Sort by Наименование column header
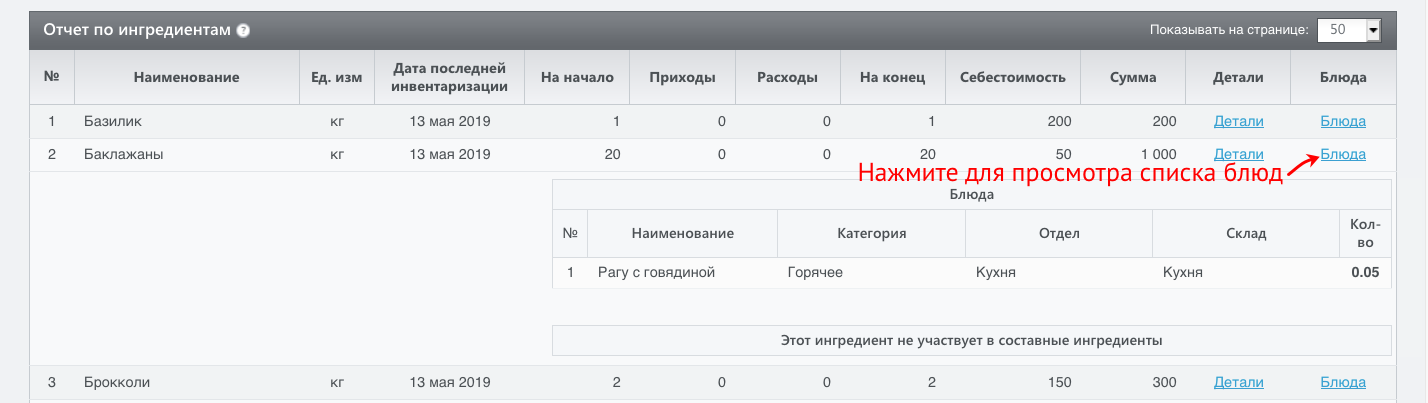This screenshot has height=403, width=1428. coord(187,78)
